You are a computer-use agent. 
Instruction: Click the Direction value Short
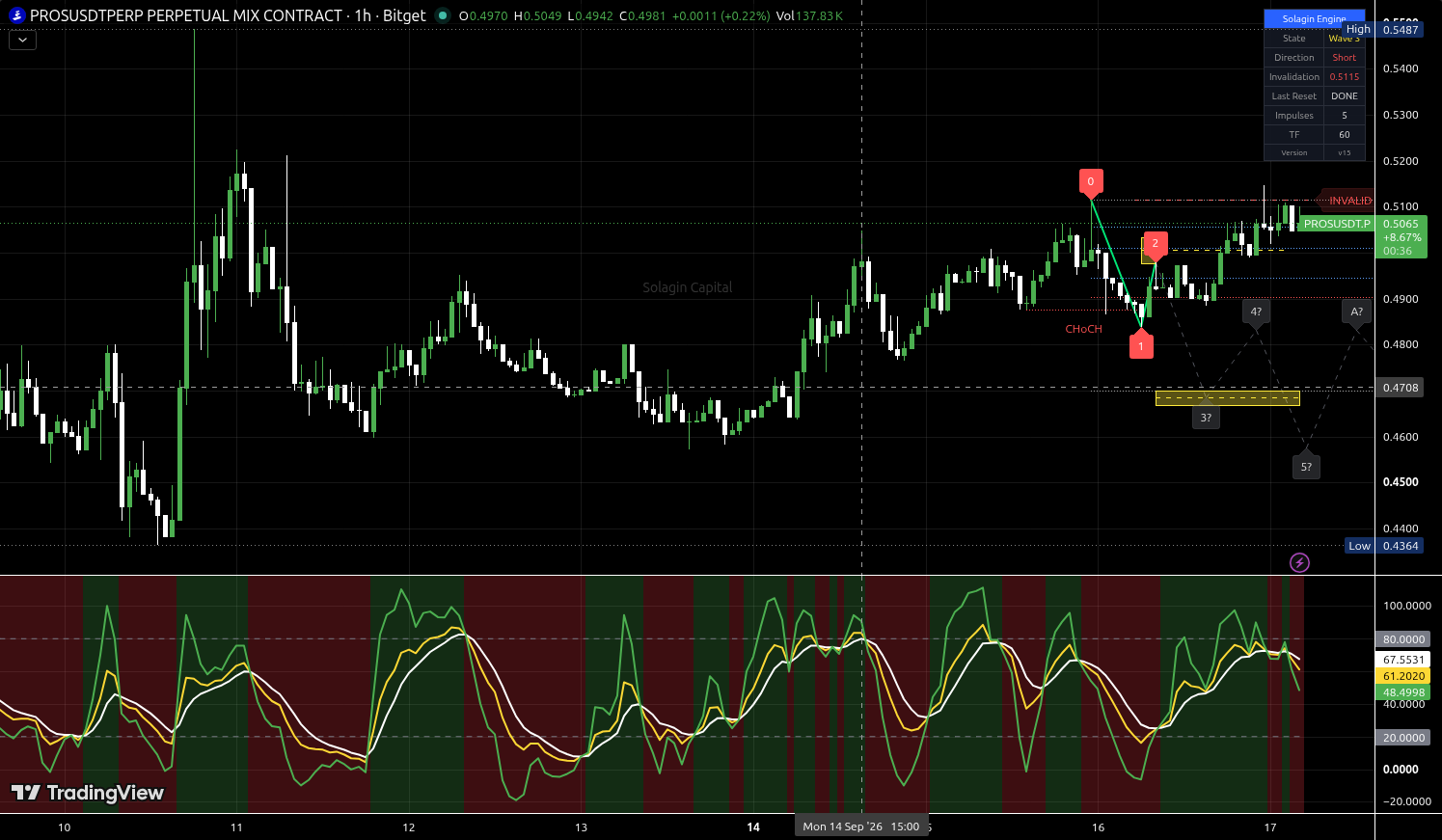[1345, 58]
